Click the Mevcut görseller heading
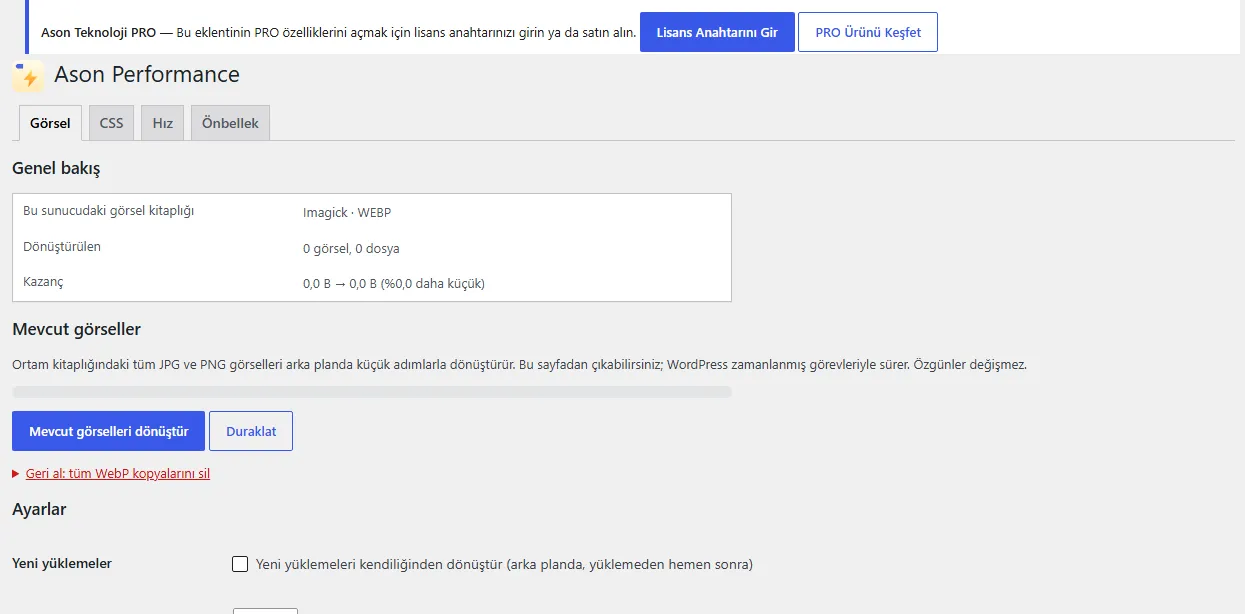1245x614 pixels. [x=76, y=329]
